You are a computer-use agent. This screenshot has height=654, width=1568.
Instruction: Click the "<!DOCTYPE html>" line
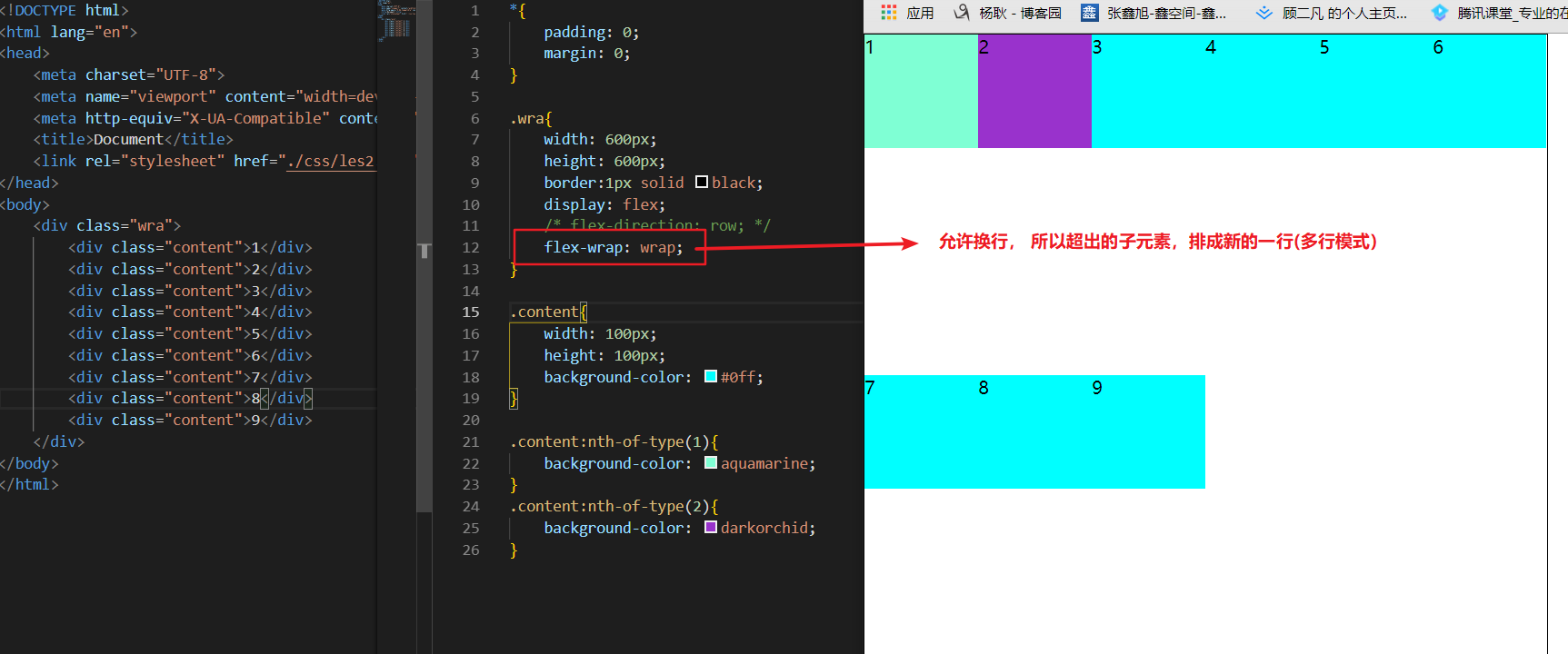(65, 10)
